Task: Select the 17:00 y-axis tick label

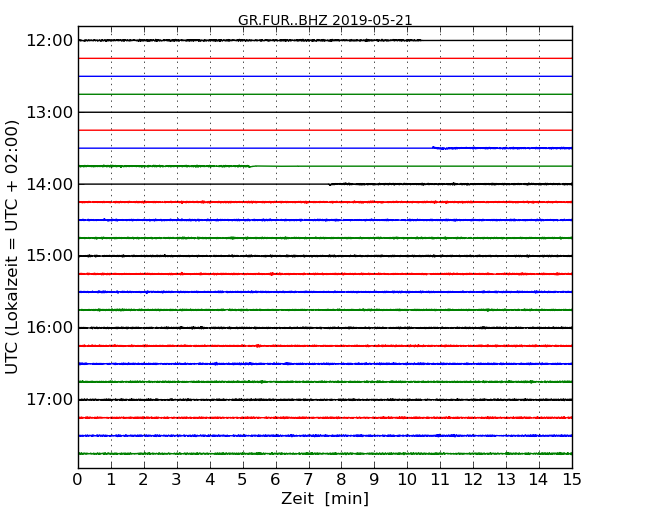Action: (x=49, y=400)
